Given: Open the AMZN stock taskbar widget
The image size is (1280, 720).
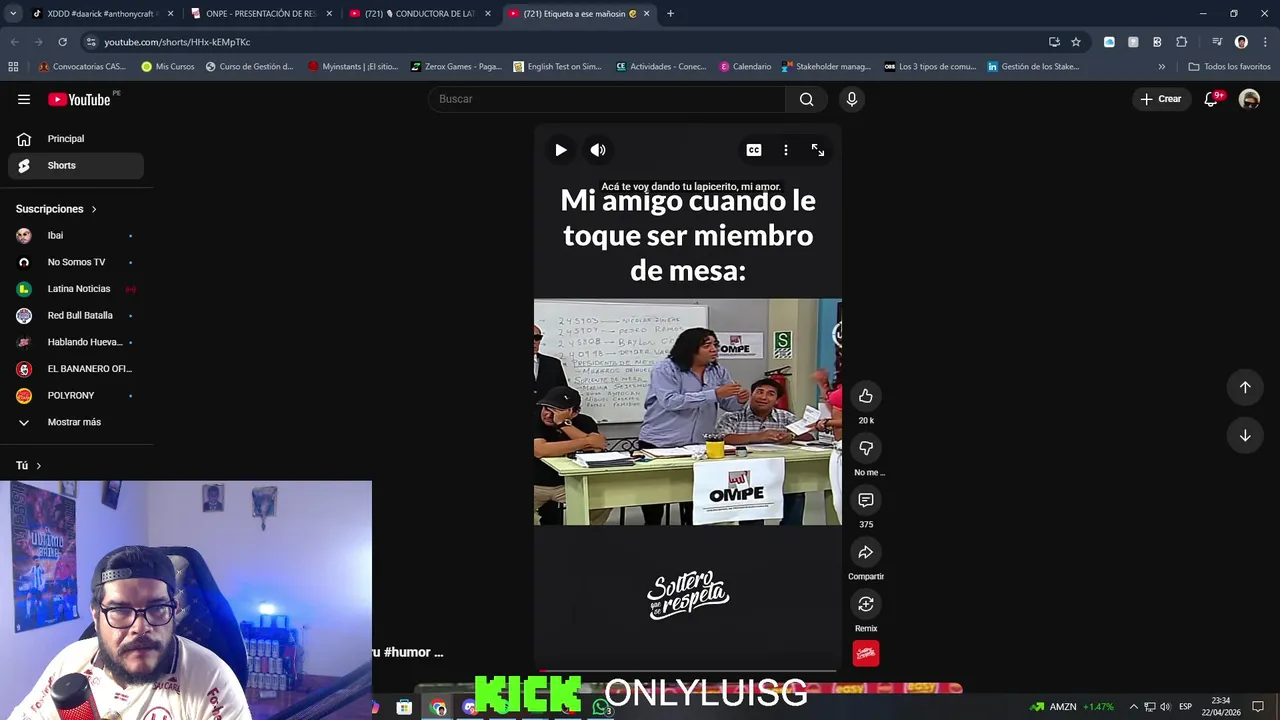Looking at the screenshot, I should pyautogui.click(x=1071, y=707).
